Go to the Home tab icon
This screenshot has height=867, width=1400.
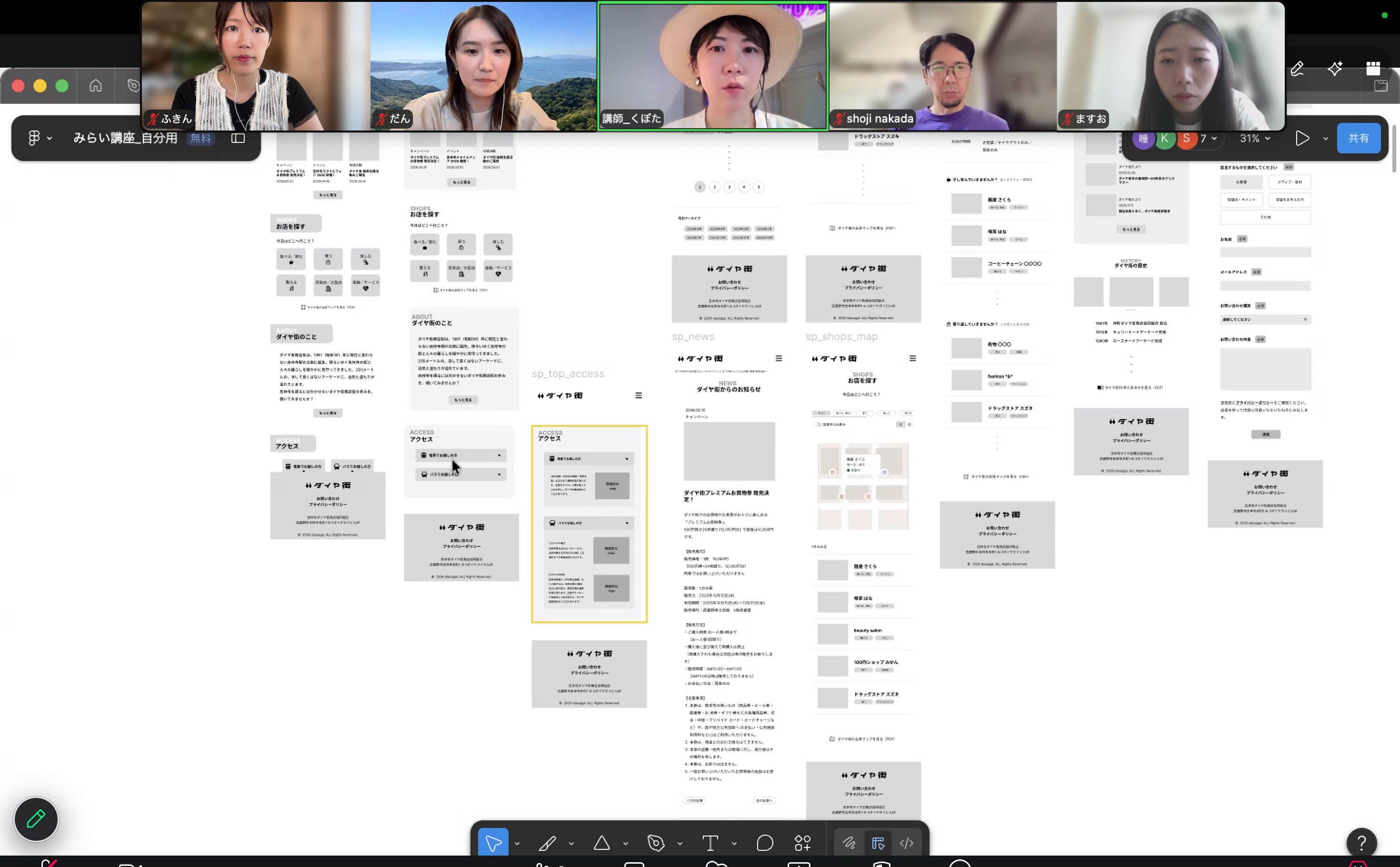[96, 86]
